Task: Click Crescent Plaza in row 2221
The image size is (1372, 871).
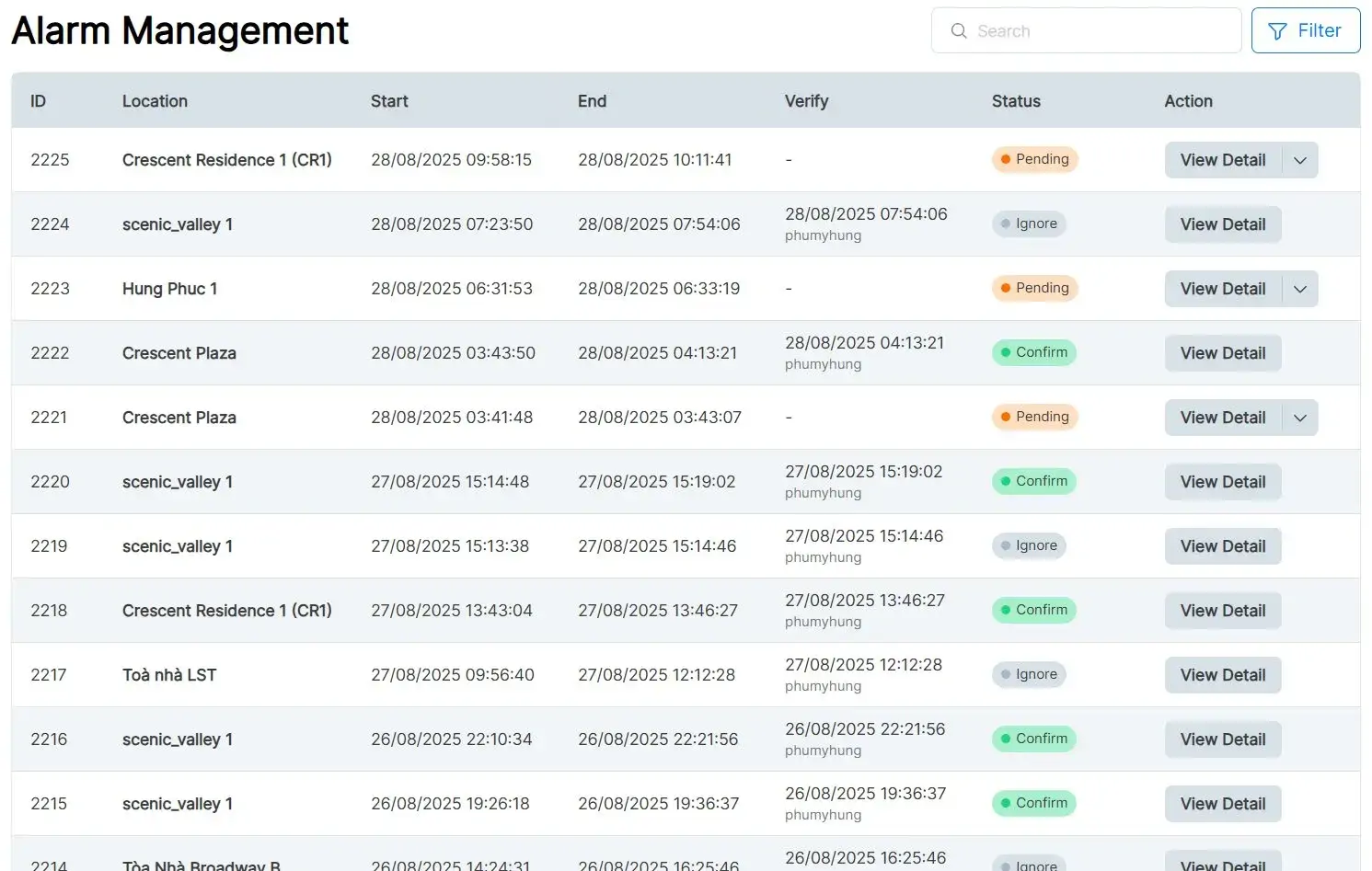Action: 179,418
